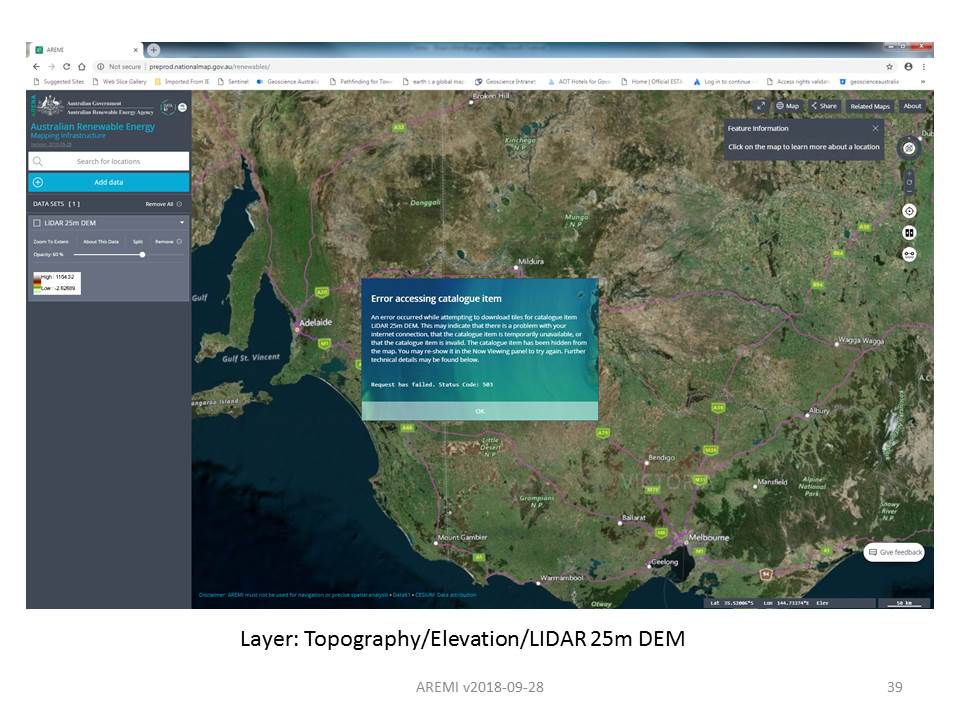The height and width of the screenshot is (720, 960).
Task: Click the Australian Renewable Energy title
Action: [x=92, y=127]
